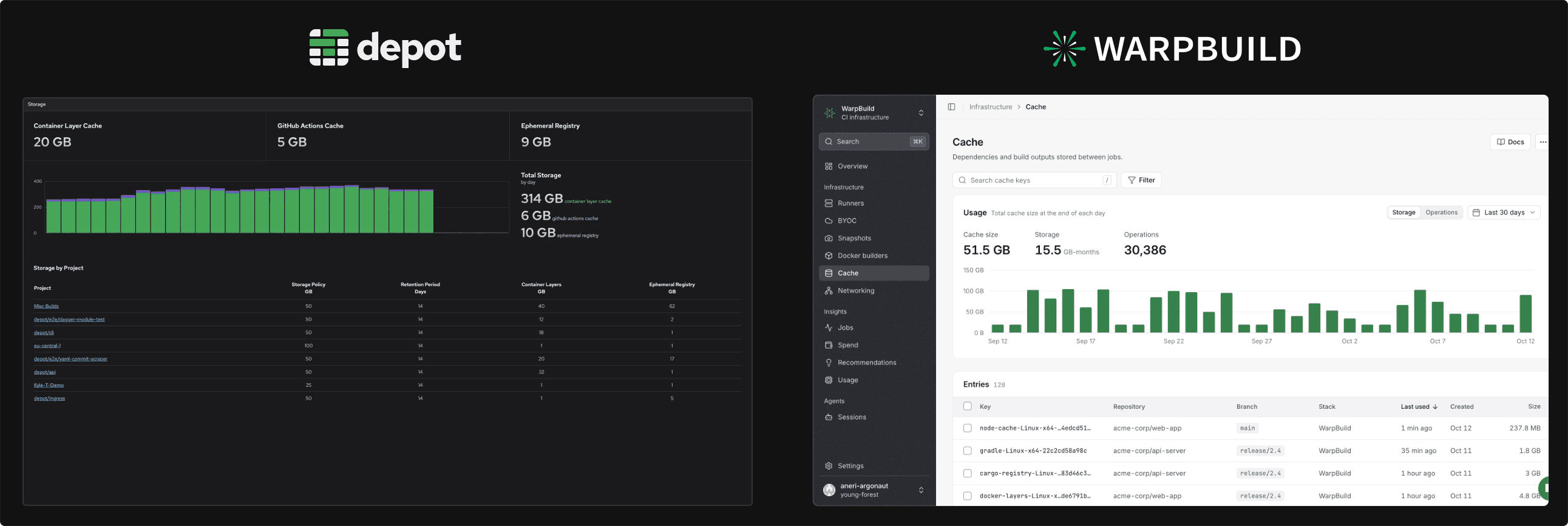
Task: Sort entries by the Last used column
Action: click(x=1419, y=407)
